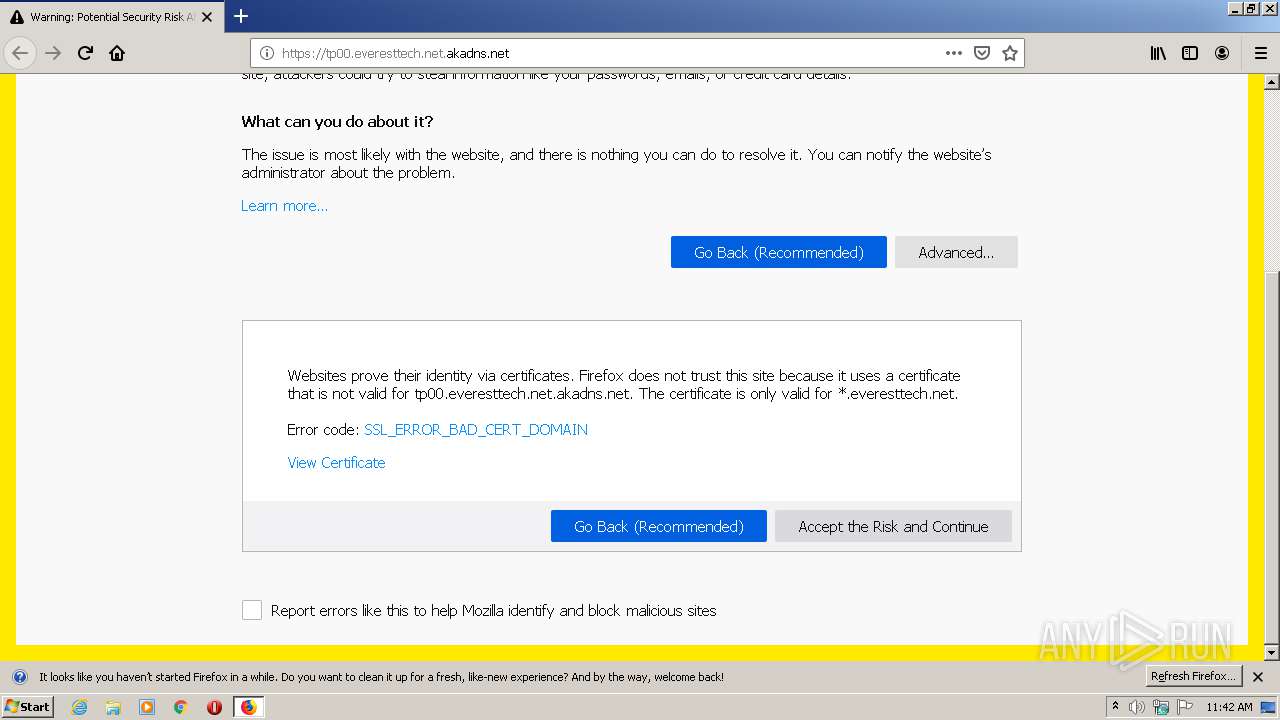Viewport: 1280px width, 720px height.
Task: Launch Chrome from taskbar
Action: coord(181,707)
